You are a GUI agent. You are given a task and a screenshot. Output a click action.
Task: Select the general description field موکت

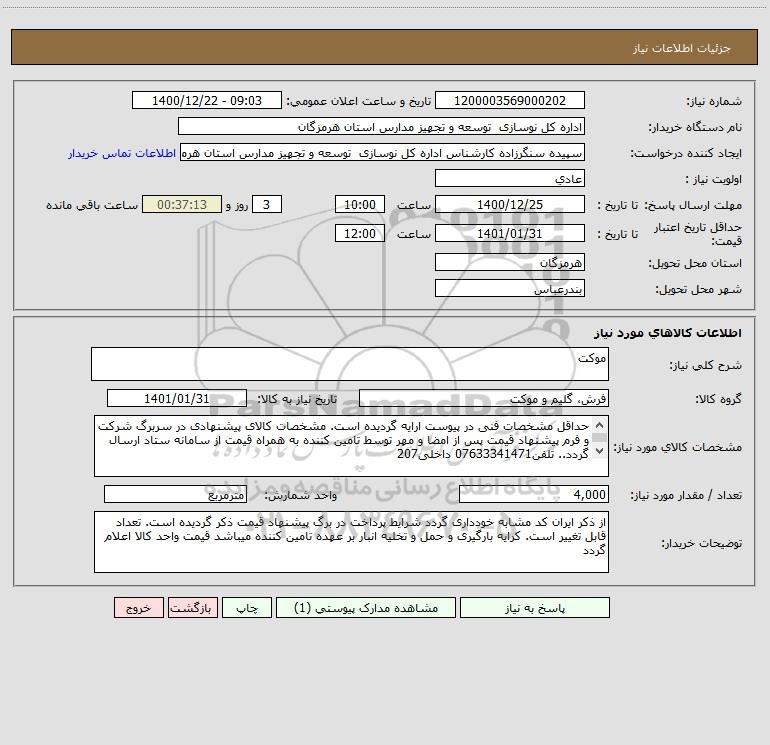pos(350,364)
